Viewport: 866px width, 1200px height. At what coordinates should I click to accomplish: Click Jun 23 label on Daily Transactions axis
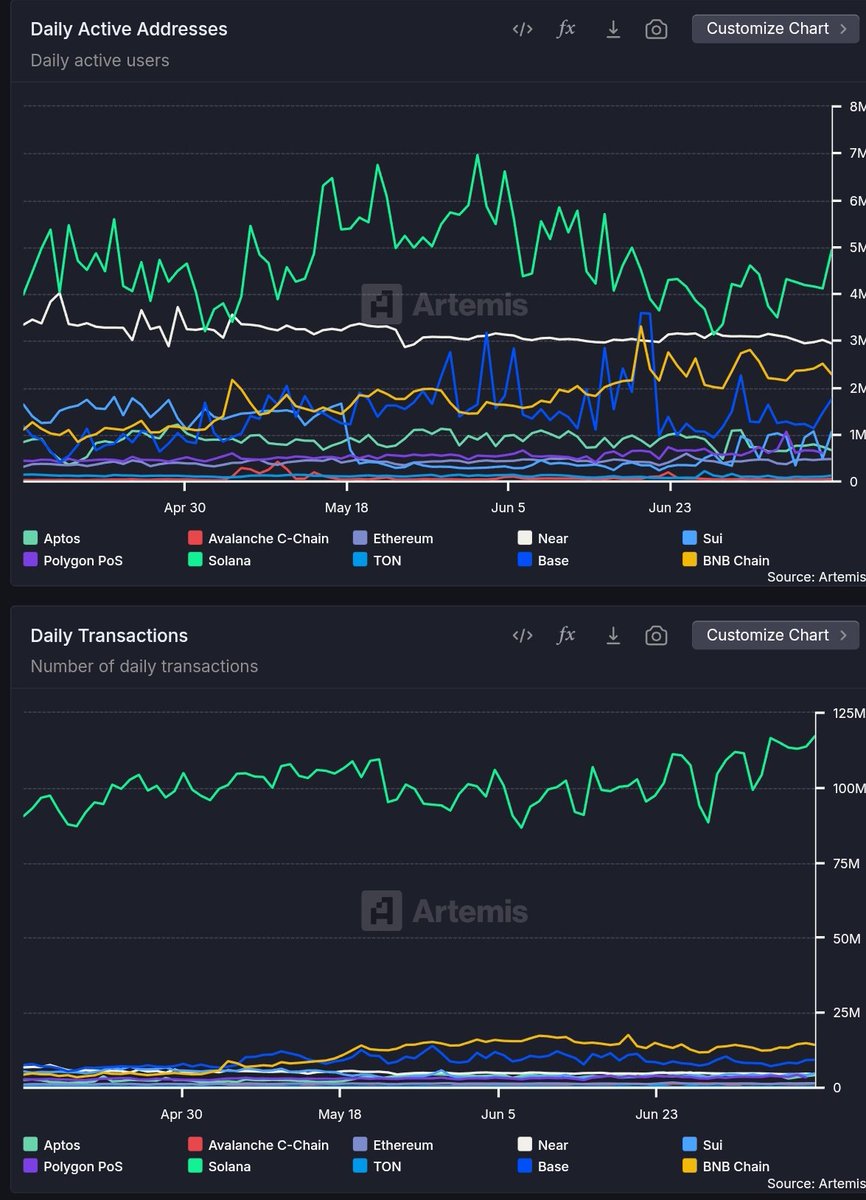tap(657, 1114)
